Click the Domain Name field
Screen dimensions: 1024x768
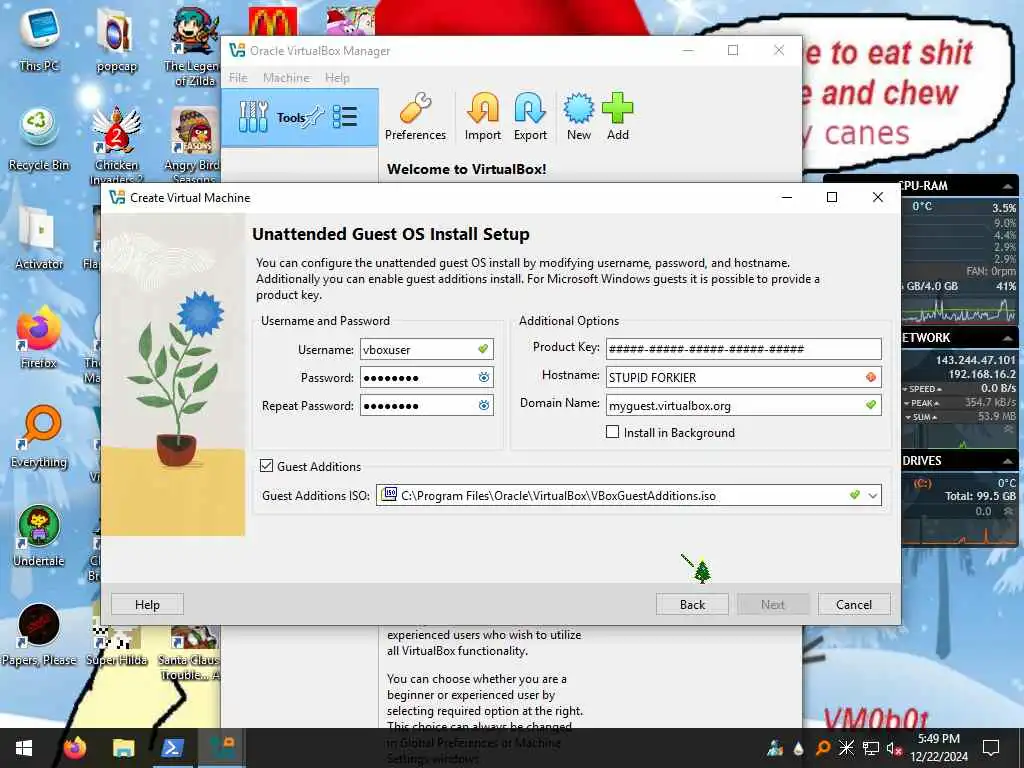(x=743, y=406)
